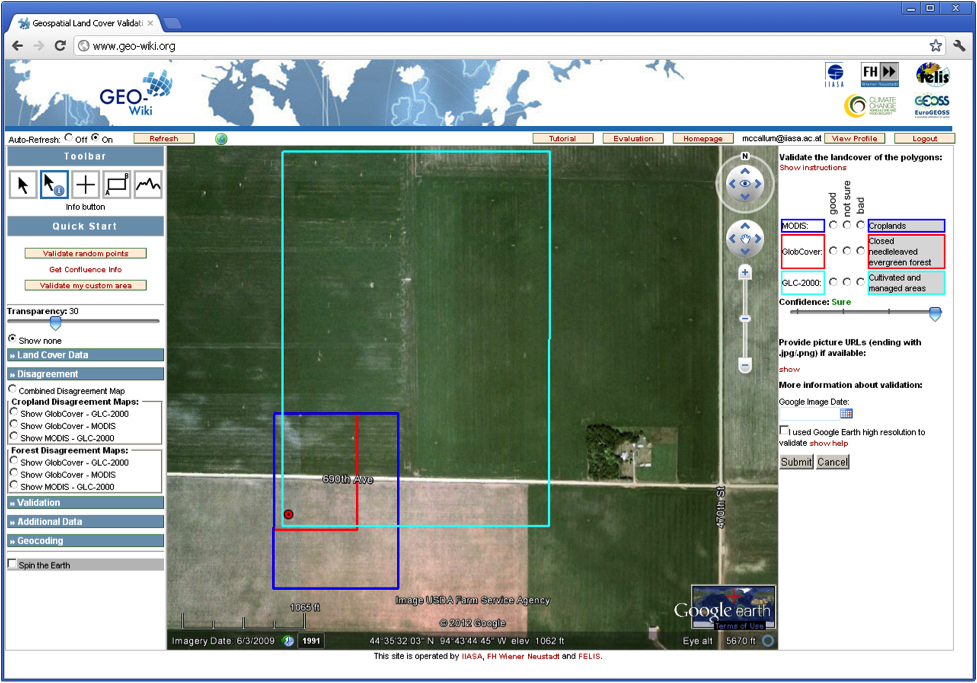Open the Croplands MODIS class dropdown
The height and width of the screenshot is (683, 977).
click(x=906, y=226)
